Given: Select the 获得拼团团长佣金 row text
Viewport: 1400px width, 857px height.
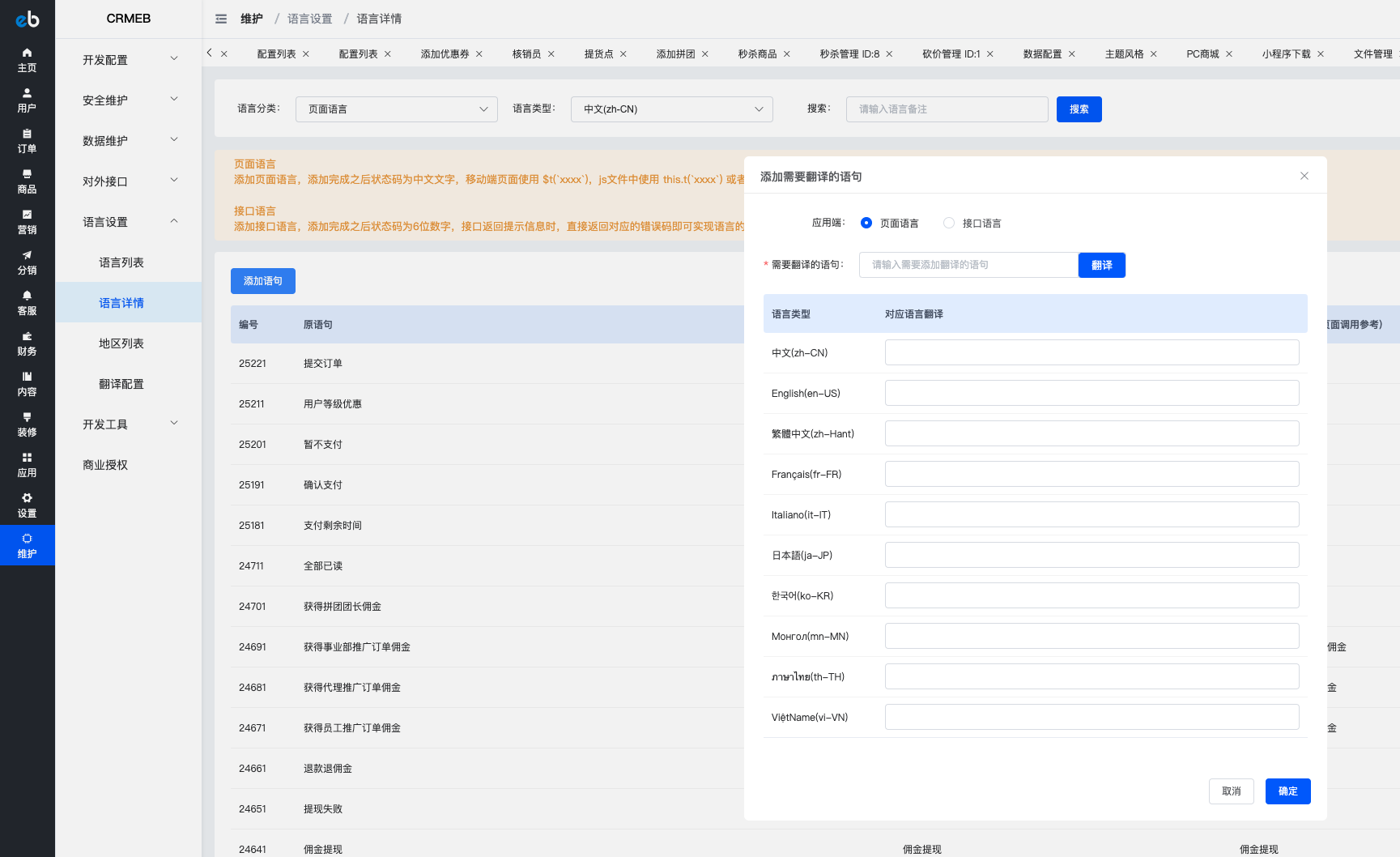Looking at the screenshot, I should (343, 607).
